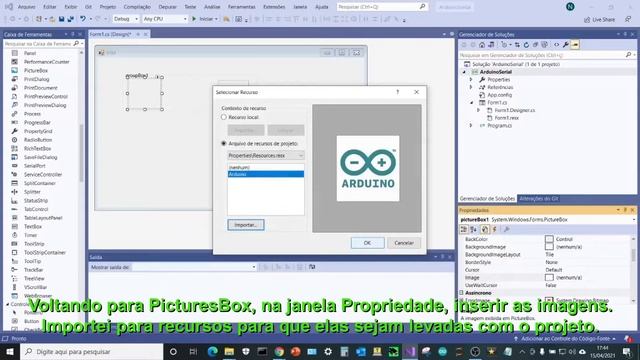Viewport: 640px width, 360px height.
Task: Click Home icon in Gerenciador de Soluções toolbar
Action: pos(482,45)
